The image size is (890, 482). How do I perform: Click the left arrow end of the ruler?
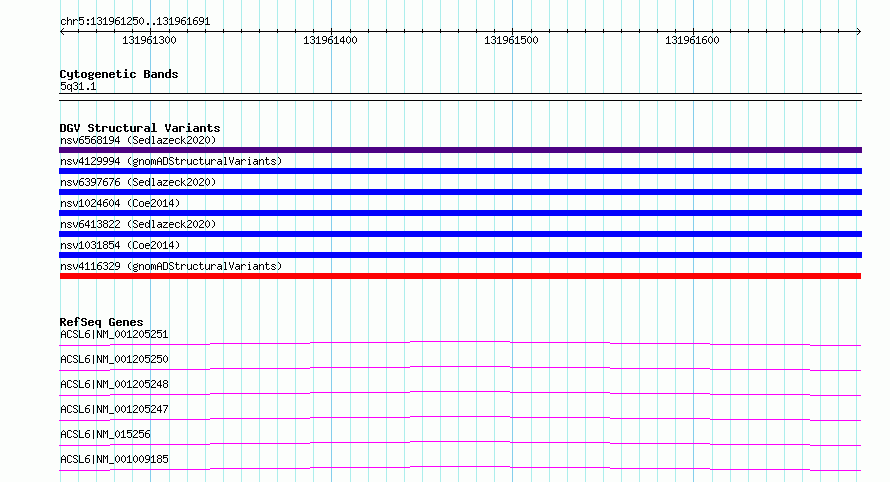coord(62,31)
